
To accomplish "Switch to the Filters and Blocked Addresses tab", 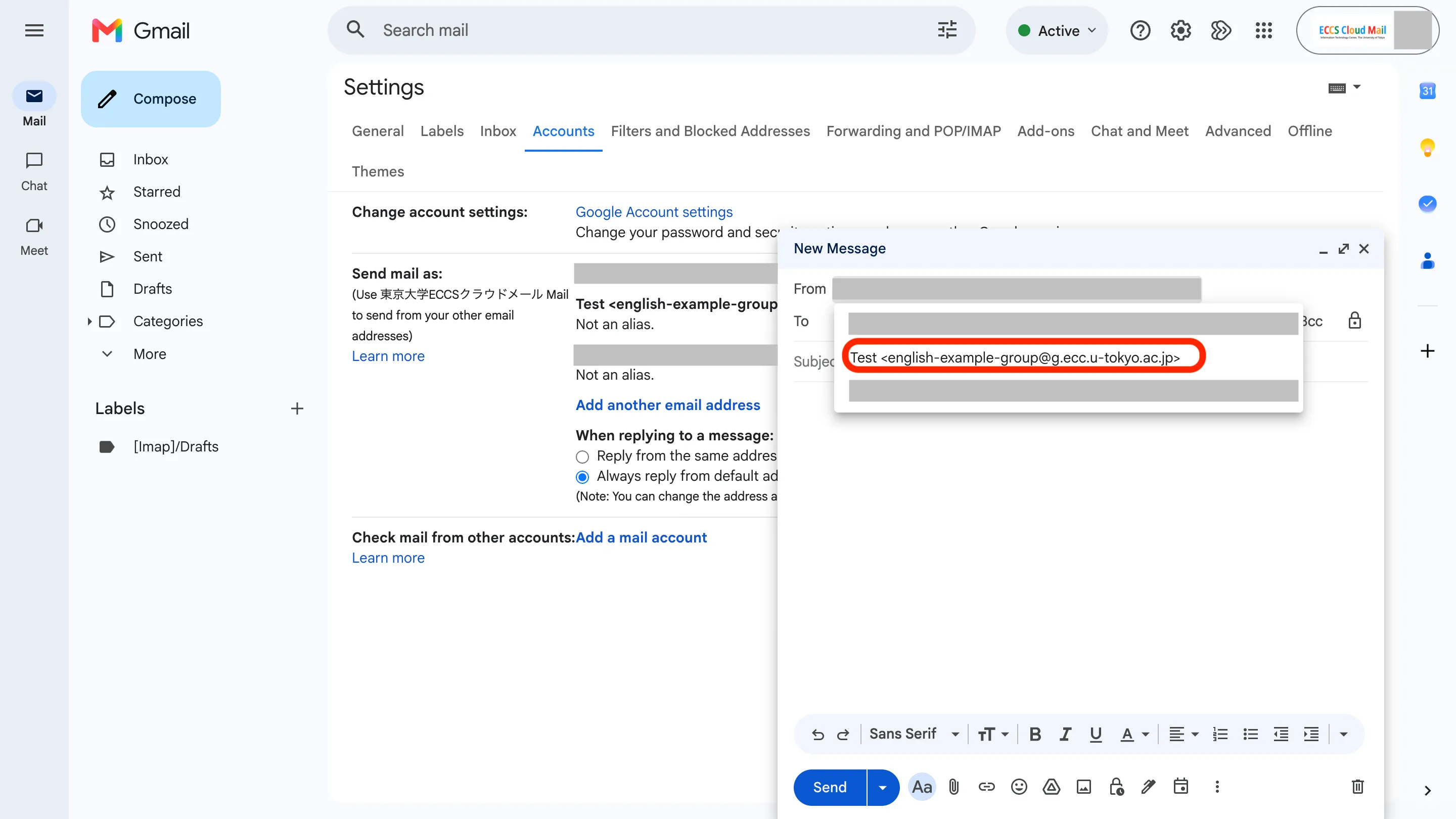I will (x=710, y=131).
